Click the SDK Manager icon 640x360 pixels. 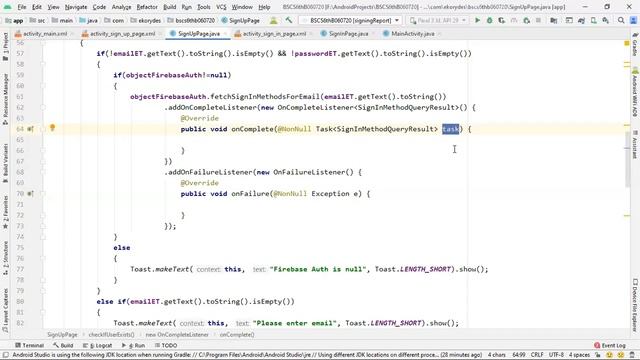pos(606,20)
